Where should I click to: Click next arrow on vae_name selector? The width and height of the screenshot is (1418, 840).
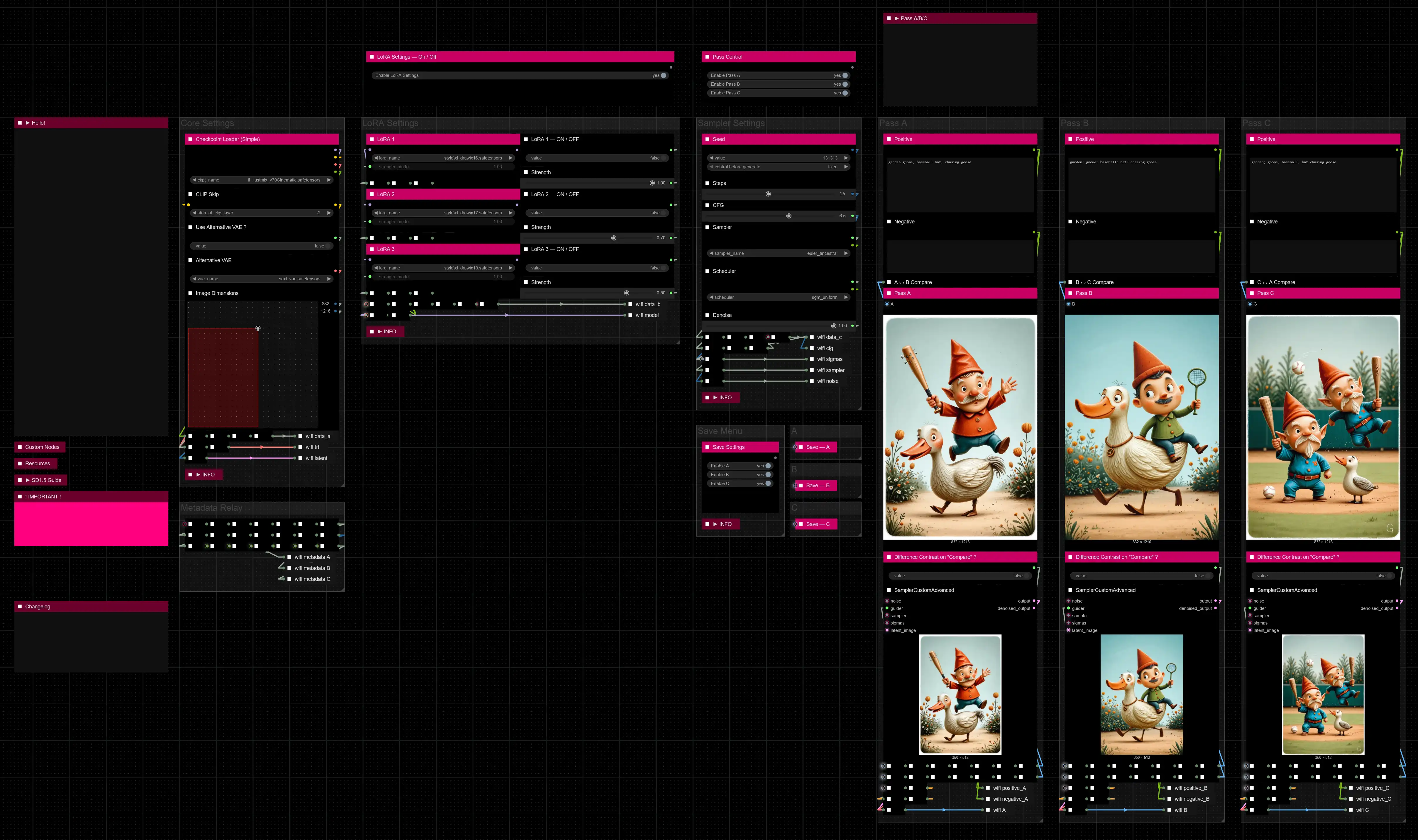coord(329,279)
